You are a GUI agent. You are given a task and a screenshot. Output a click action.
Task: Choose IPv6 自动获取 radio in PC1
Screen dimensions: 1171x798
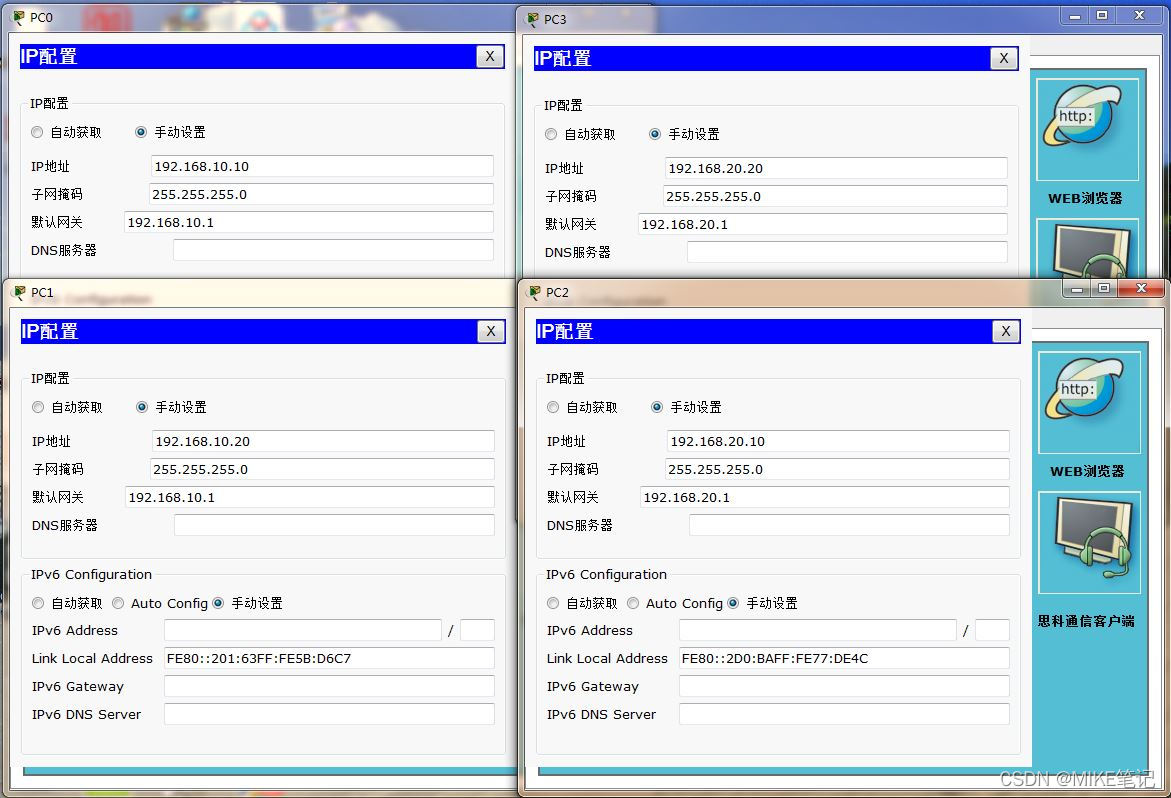click(x=38, y=603)
